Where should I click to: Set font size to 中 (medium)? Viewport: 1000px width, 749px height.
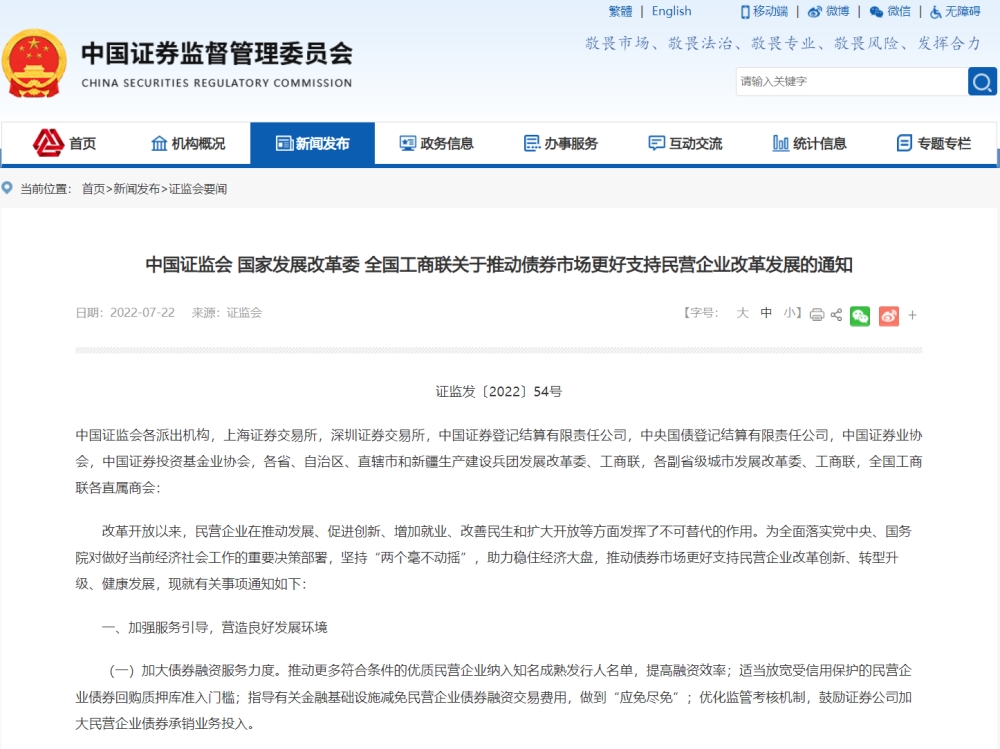tap(766, 313)
